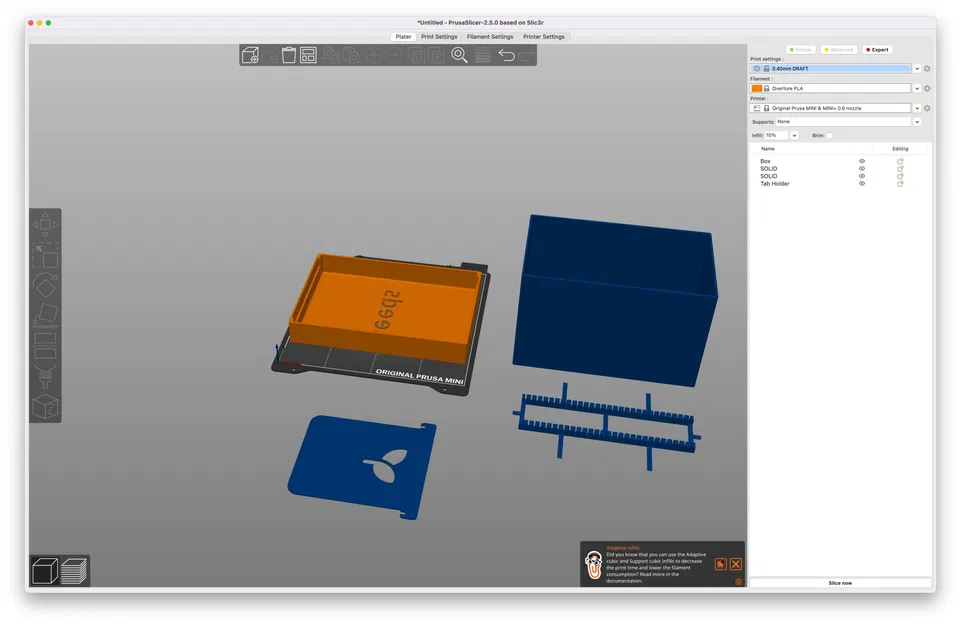The width and height of the screenshot is (961, 625).
Task: Click the Add object cube icon
Action: pos(250,55)
